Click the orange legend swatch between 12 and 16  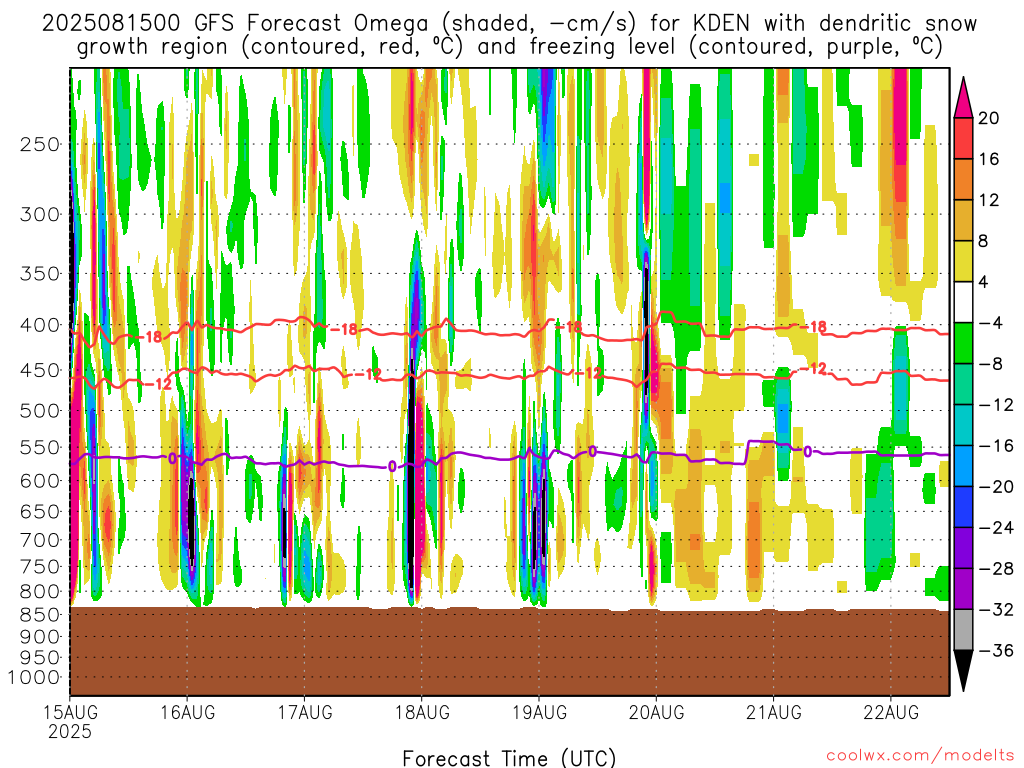tap(963, 179)
